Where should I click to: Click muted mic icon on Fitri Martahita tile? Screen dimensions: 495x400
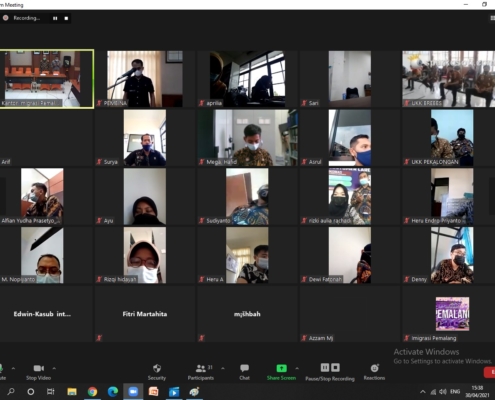click(x=99, y=338)
